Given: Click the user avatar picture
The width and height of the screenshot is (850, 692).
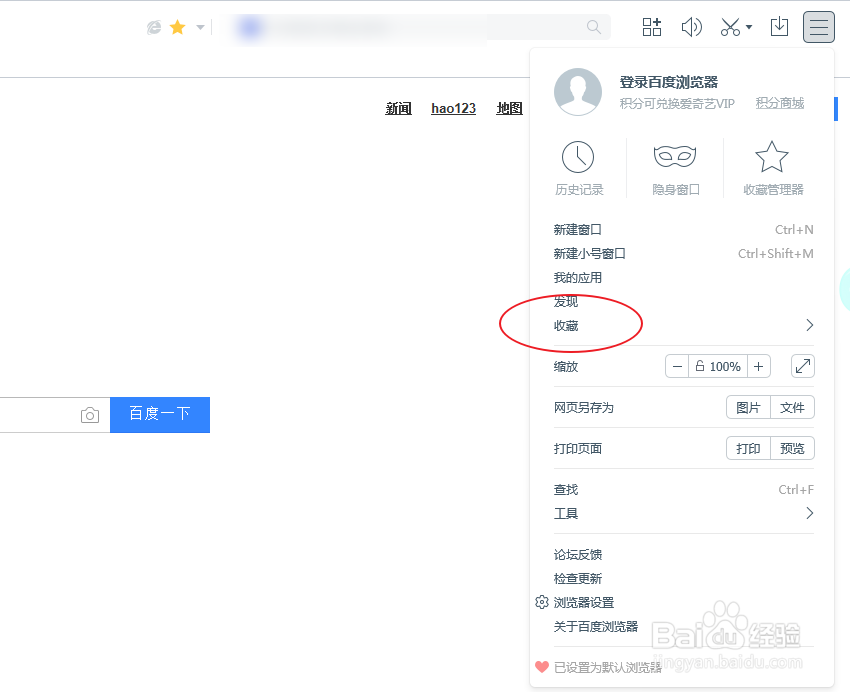Looking at the screenshot, I should [578, 92].
